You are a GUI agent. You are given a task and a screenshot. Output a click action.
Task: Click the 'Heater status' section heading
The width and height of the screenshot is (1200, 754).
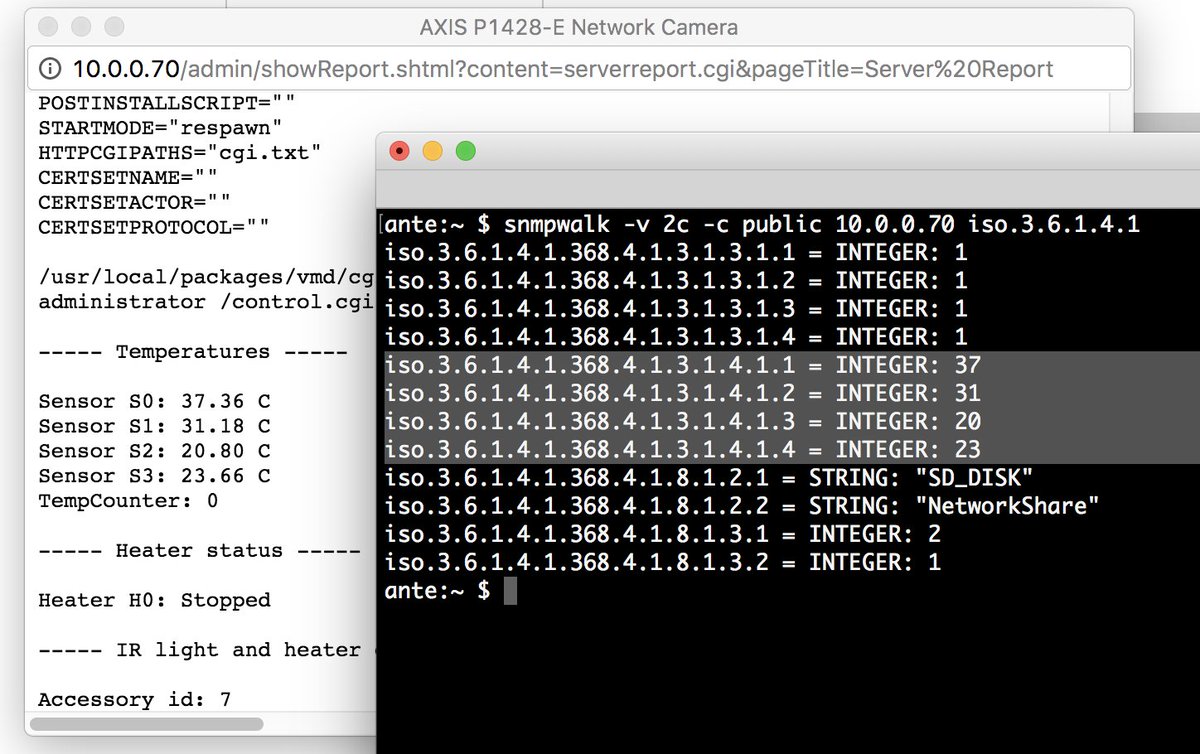click(x=199, y=550)
